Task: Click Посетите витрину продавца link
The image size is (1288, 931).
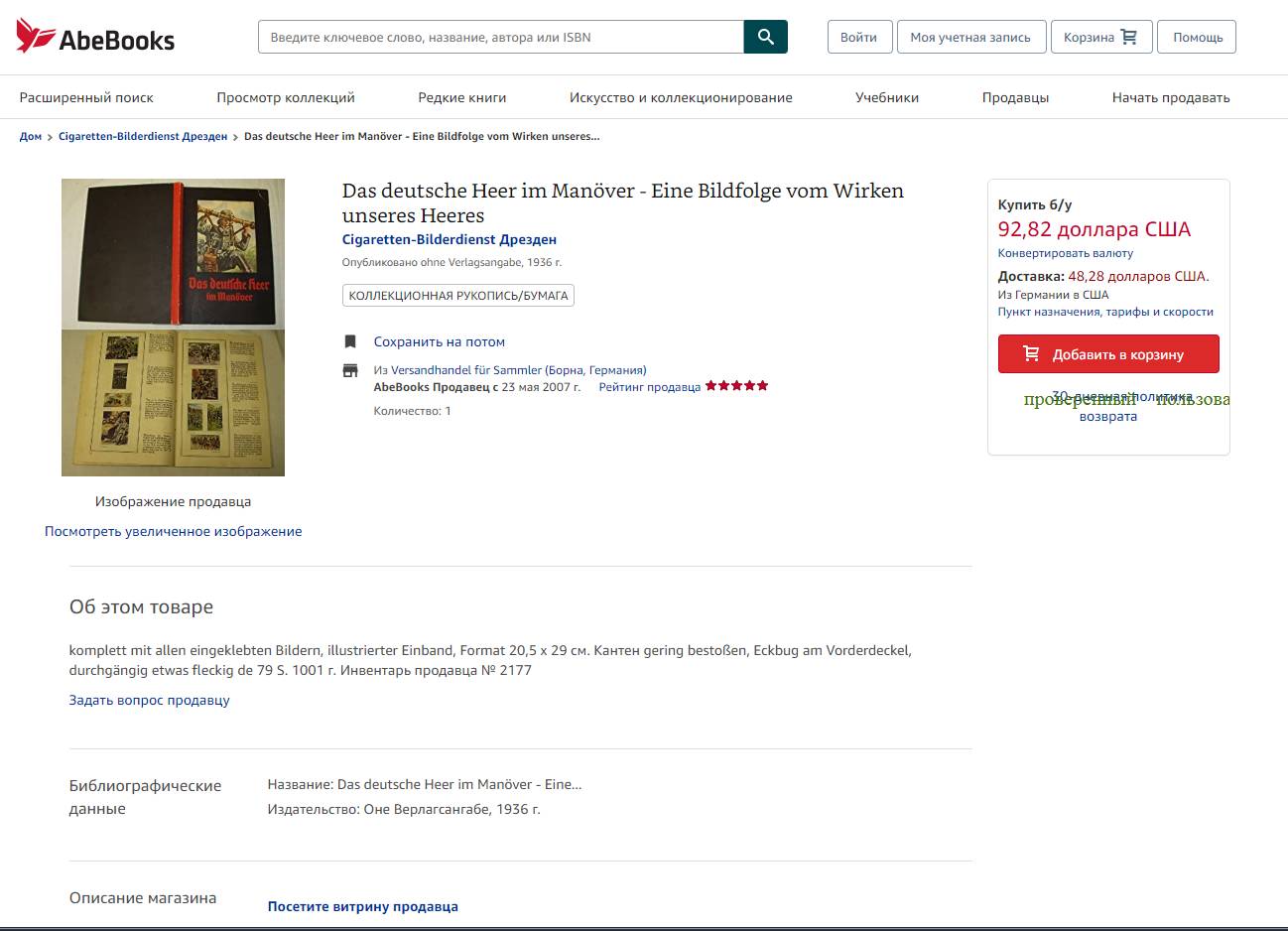Action: coord(363,906)
